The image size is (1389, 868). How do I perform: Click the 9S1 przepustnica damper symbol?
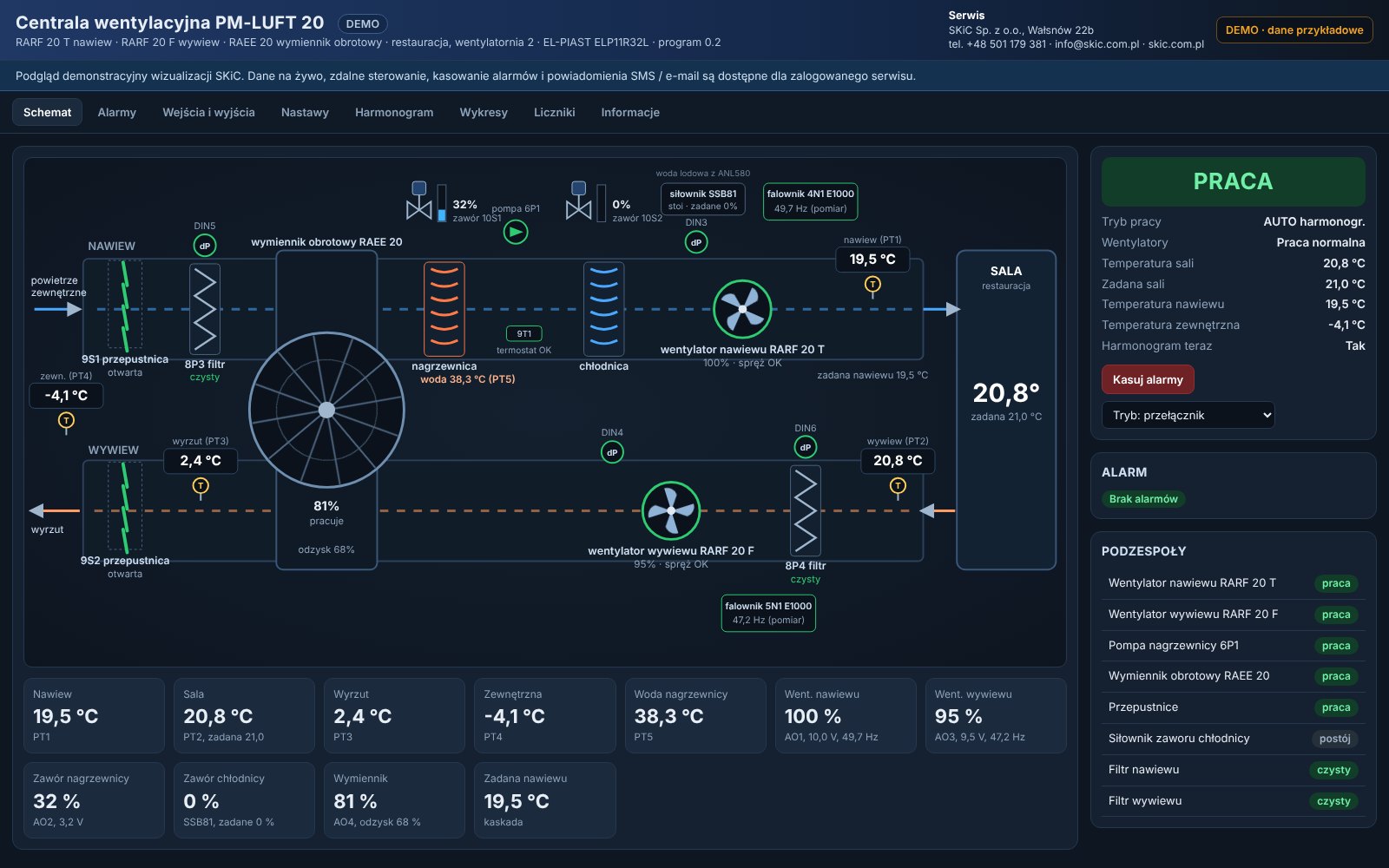pyautogui.click(x=125, y=307)
